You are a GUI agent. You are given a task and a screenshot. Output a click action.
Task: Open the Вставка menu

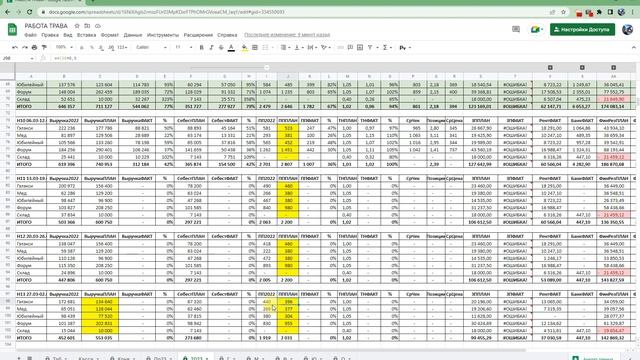[87, 35]
